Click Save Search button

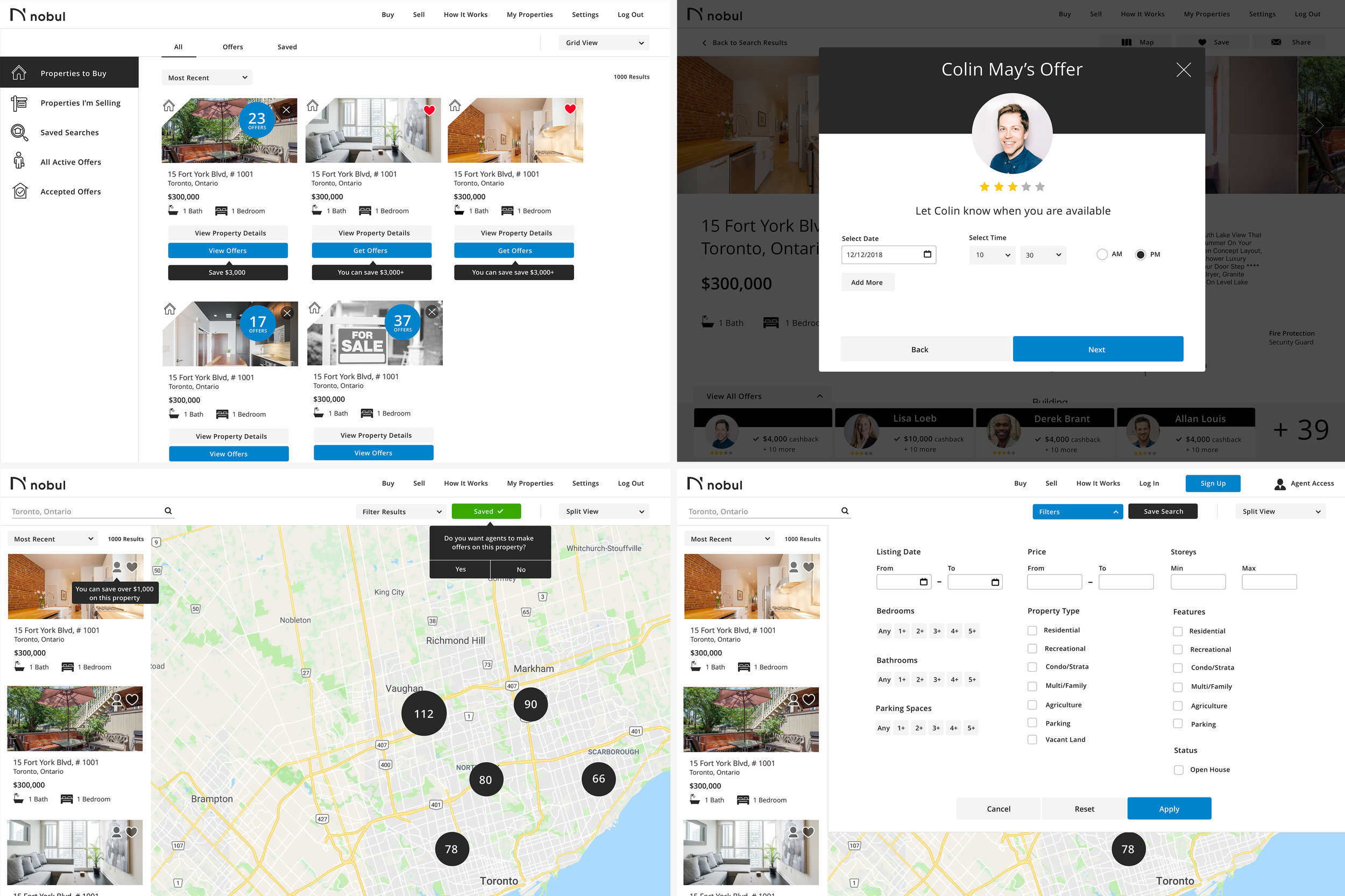coord(1163,511)
